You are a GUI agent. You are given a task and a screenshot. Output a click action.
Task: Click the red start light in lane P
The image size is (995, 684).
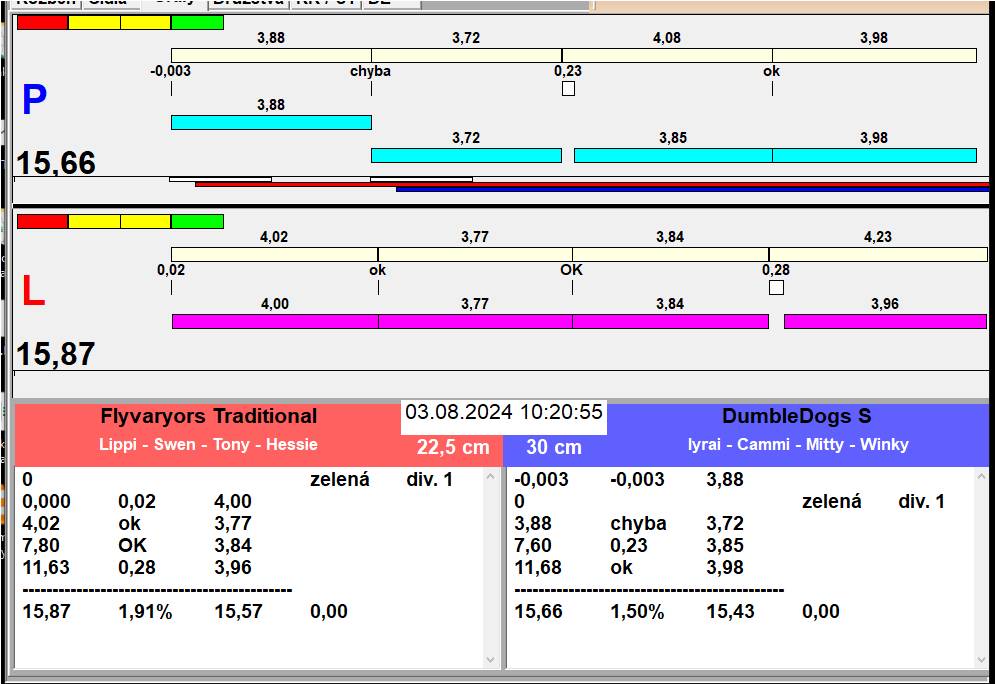pos(43,22)
